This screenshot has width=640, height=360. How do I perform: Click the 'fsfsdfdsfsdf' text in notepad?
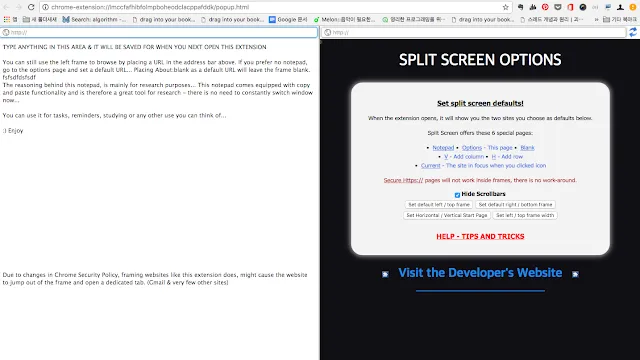[x=19, y=77]
